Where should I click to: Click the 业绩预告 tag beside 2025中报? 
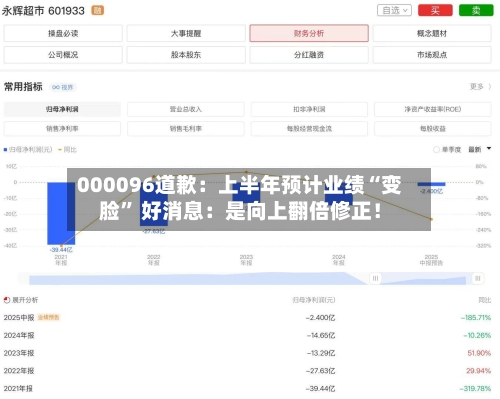49,317
